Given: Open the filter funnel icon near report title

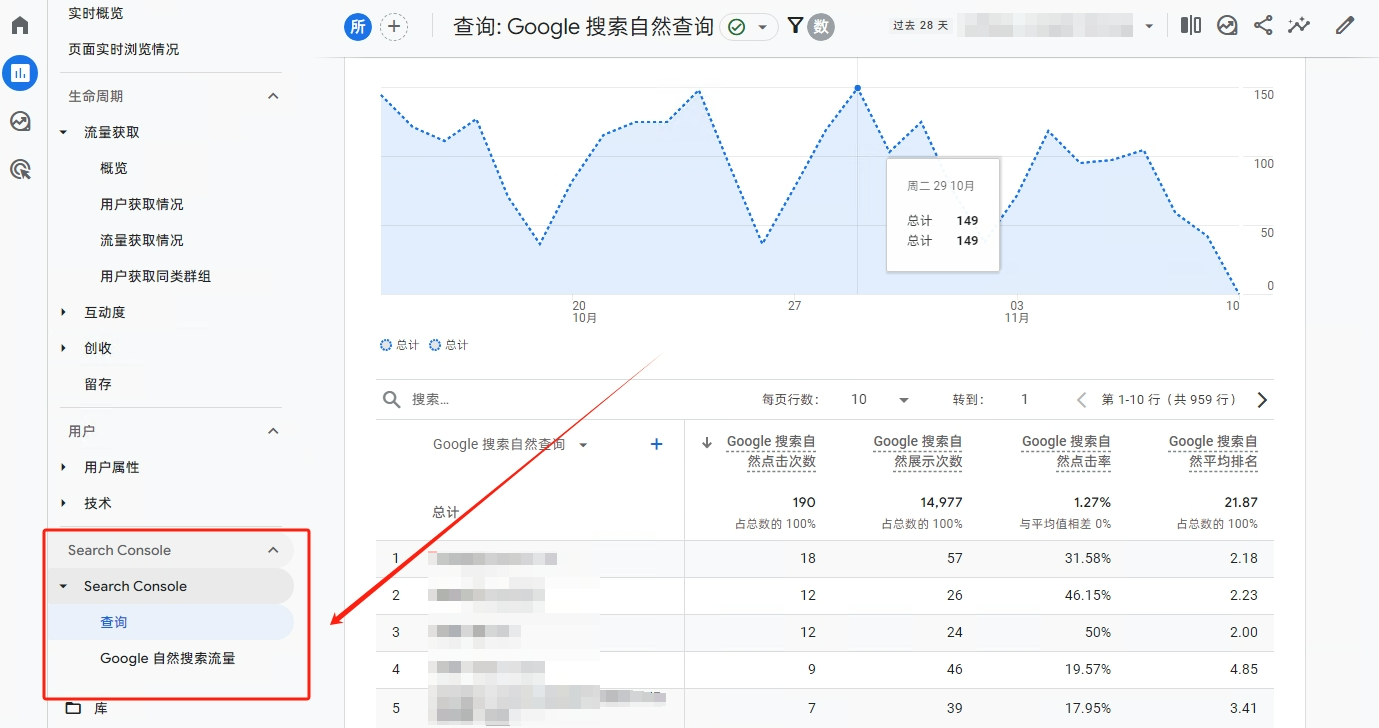Looking at the screenshot, I should (x=795, y=26).
